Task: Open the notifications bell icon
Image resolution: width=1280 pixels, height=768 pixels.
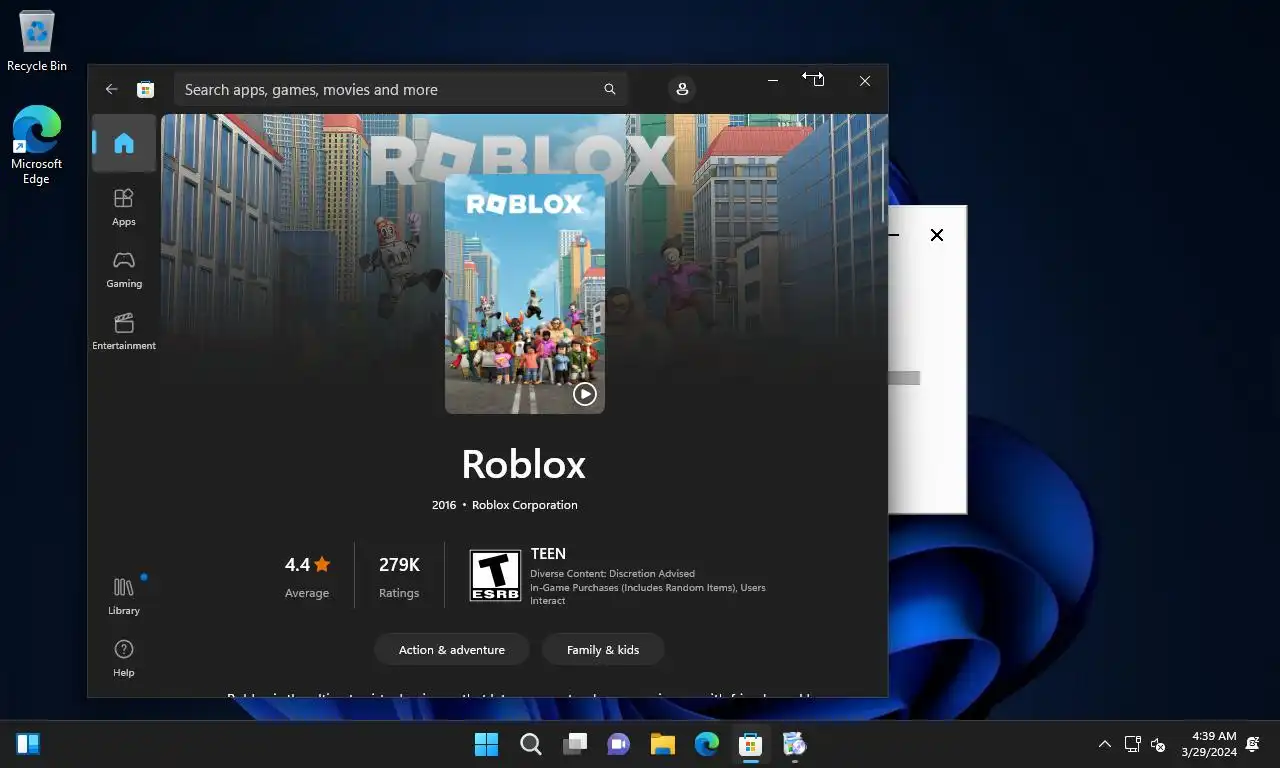Action: click(1254, 744)
